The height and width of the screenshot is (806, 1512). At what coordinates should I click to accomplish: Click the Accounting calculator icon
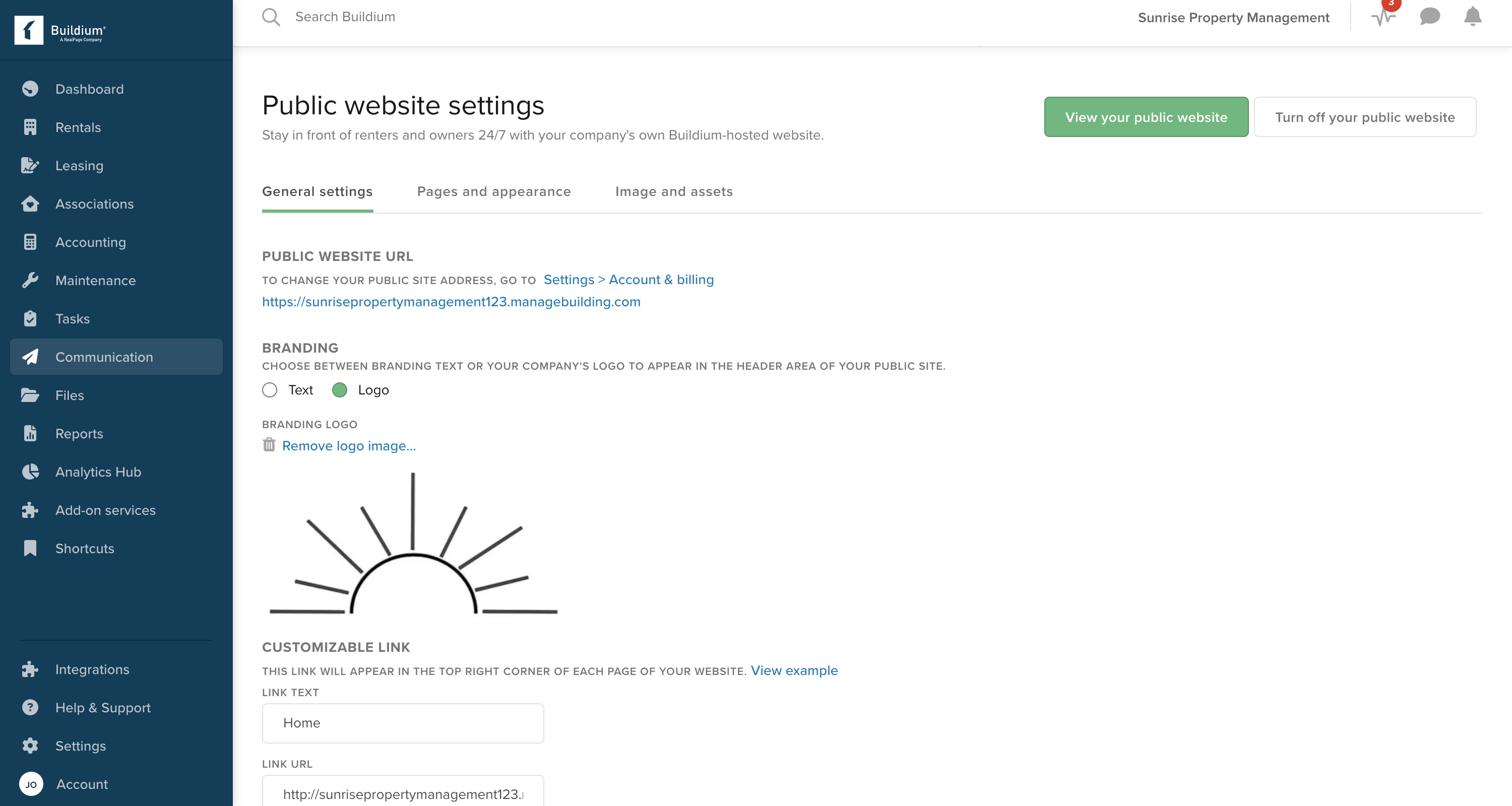tap(30, 242)
